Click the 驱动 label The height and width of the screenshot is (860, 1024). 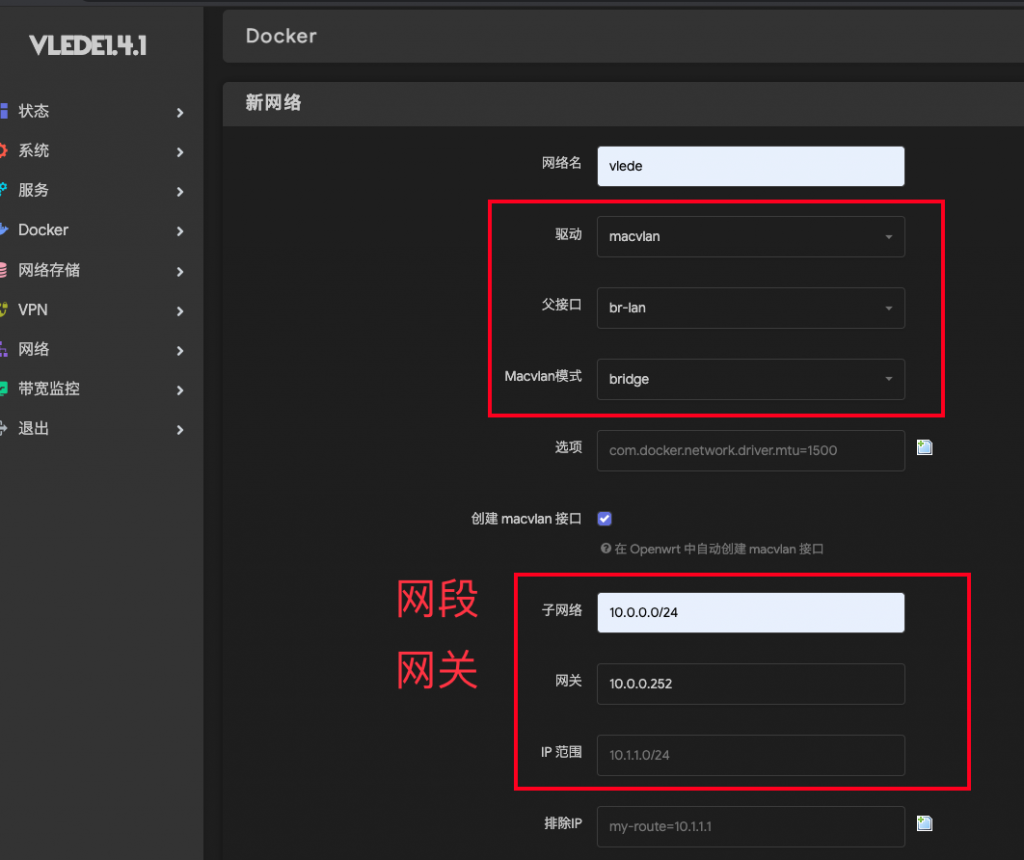(568, 234)
